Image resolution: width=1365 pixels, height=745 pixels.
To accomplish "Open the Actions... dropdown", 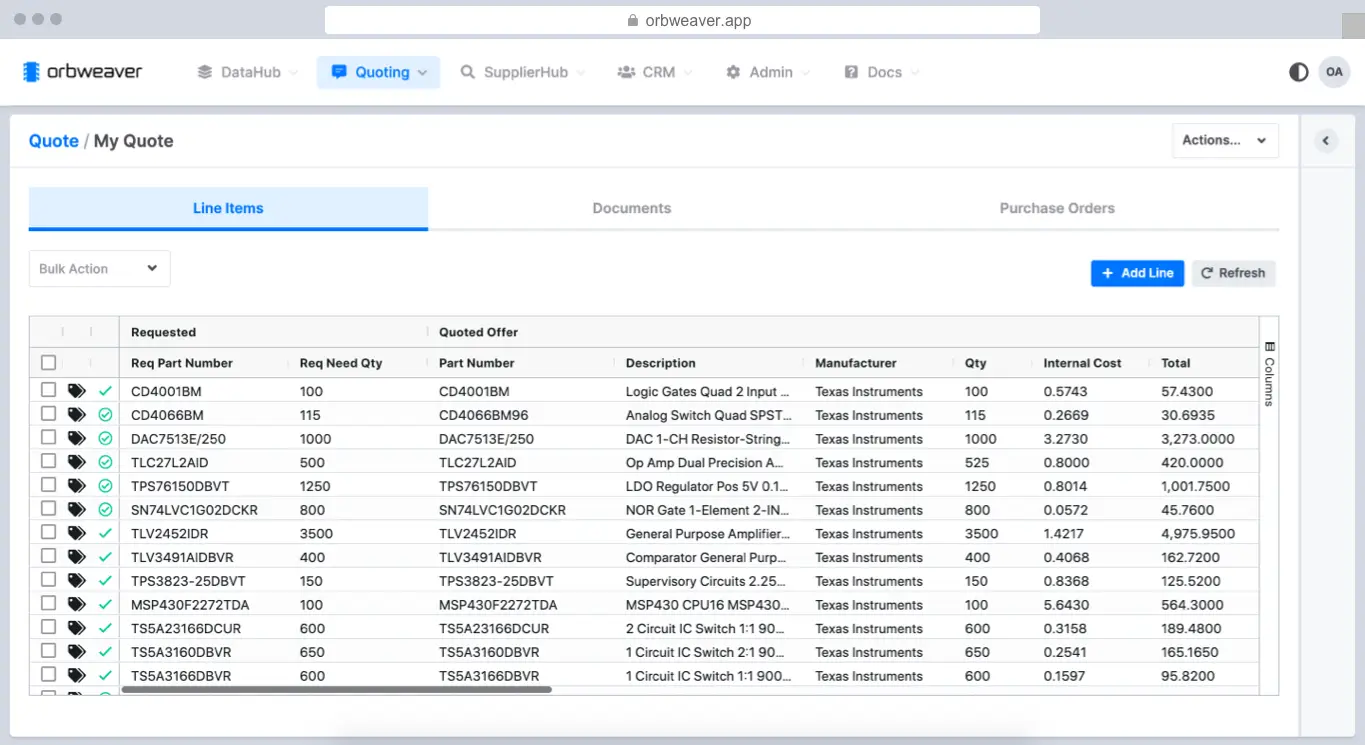I will coord(1225,141).
